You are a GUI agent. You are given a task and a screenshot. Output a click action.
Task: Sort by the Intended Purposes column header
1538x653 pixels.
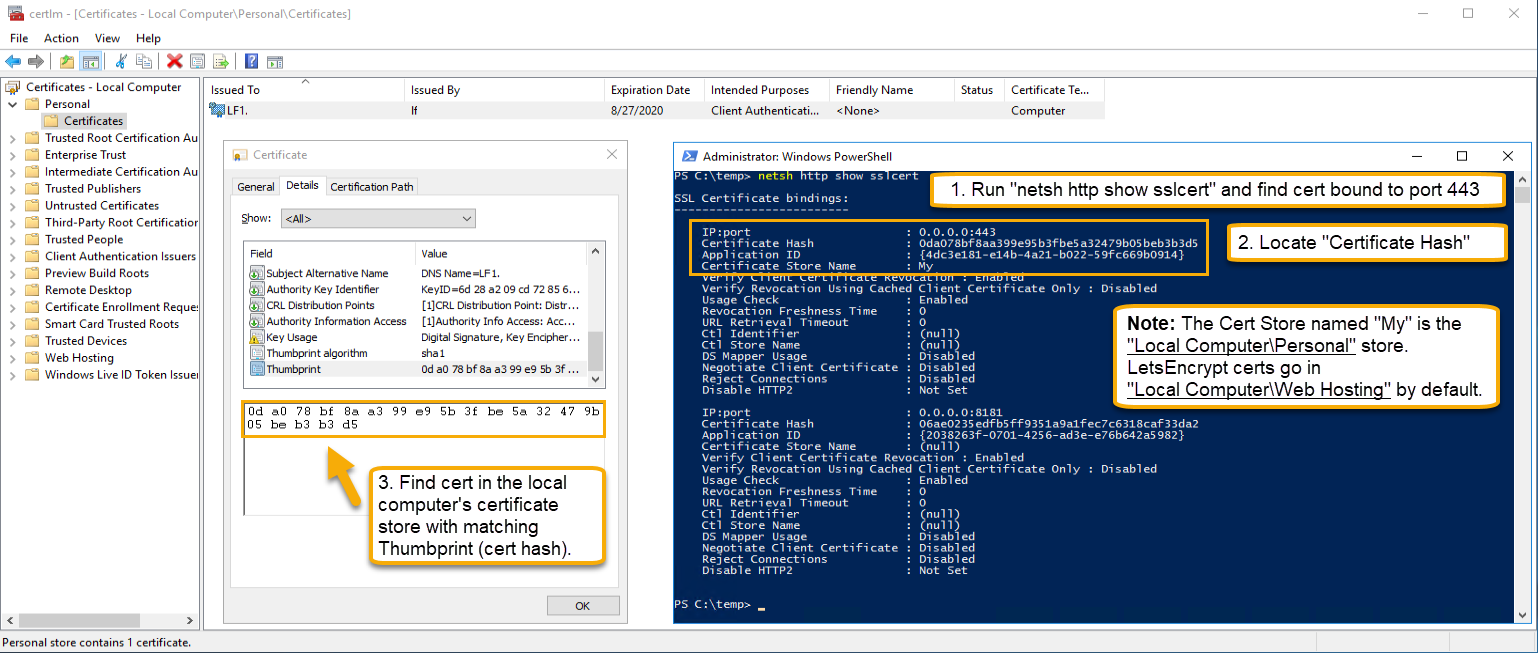767,90
